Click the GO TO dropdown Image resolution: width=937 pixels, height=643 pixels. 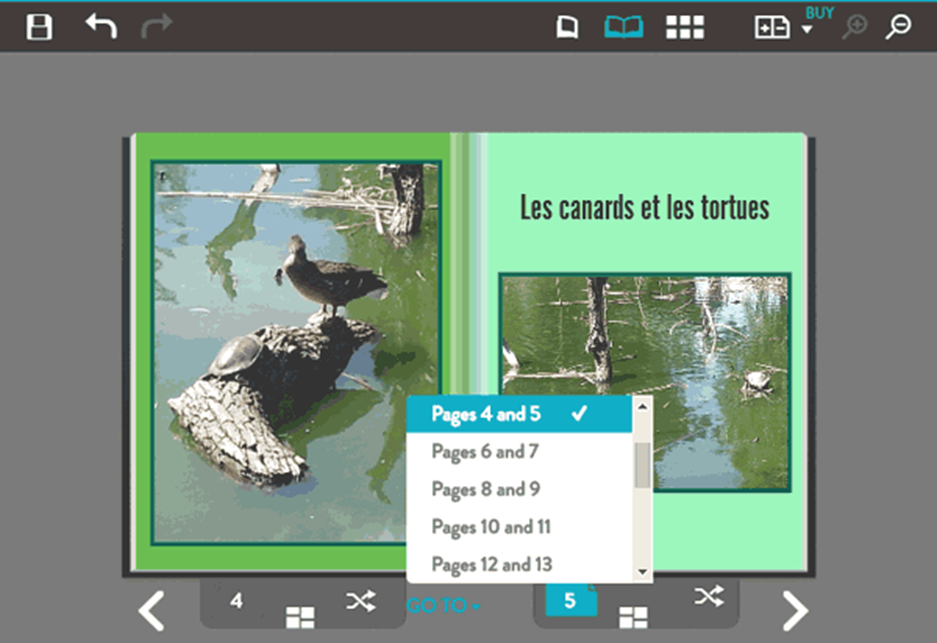443,605
